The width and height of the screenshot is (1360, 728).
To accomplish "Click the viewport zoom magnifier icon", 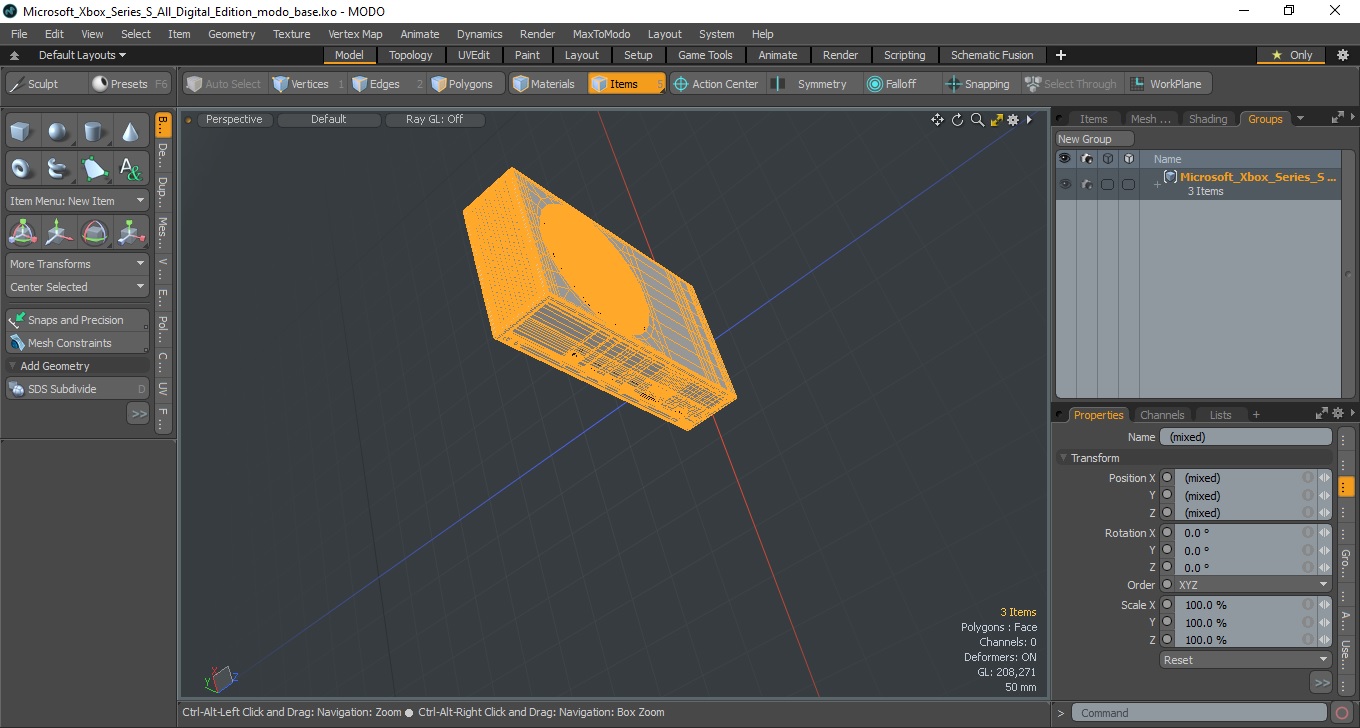I will click(x=977, y=120).
